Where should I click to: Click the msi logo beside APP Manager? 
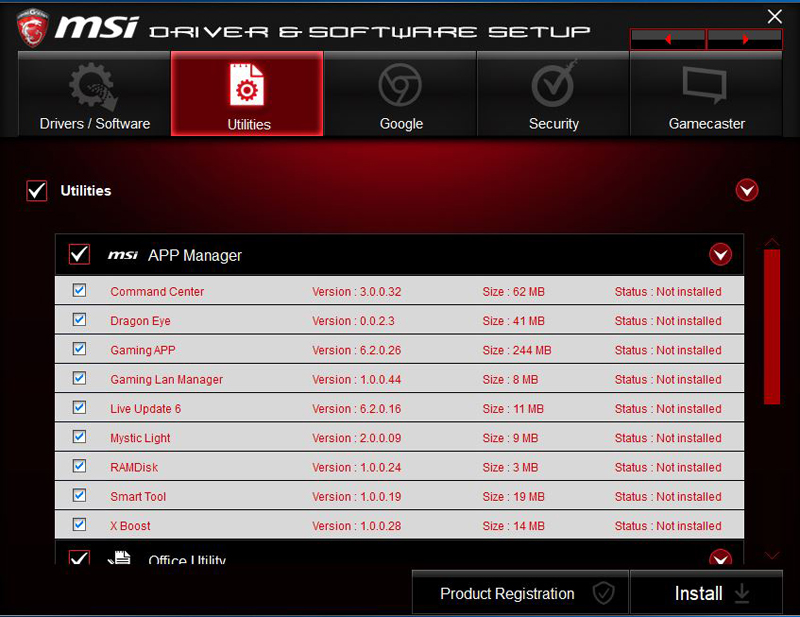pyautogui.click(x=122, y=255)
